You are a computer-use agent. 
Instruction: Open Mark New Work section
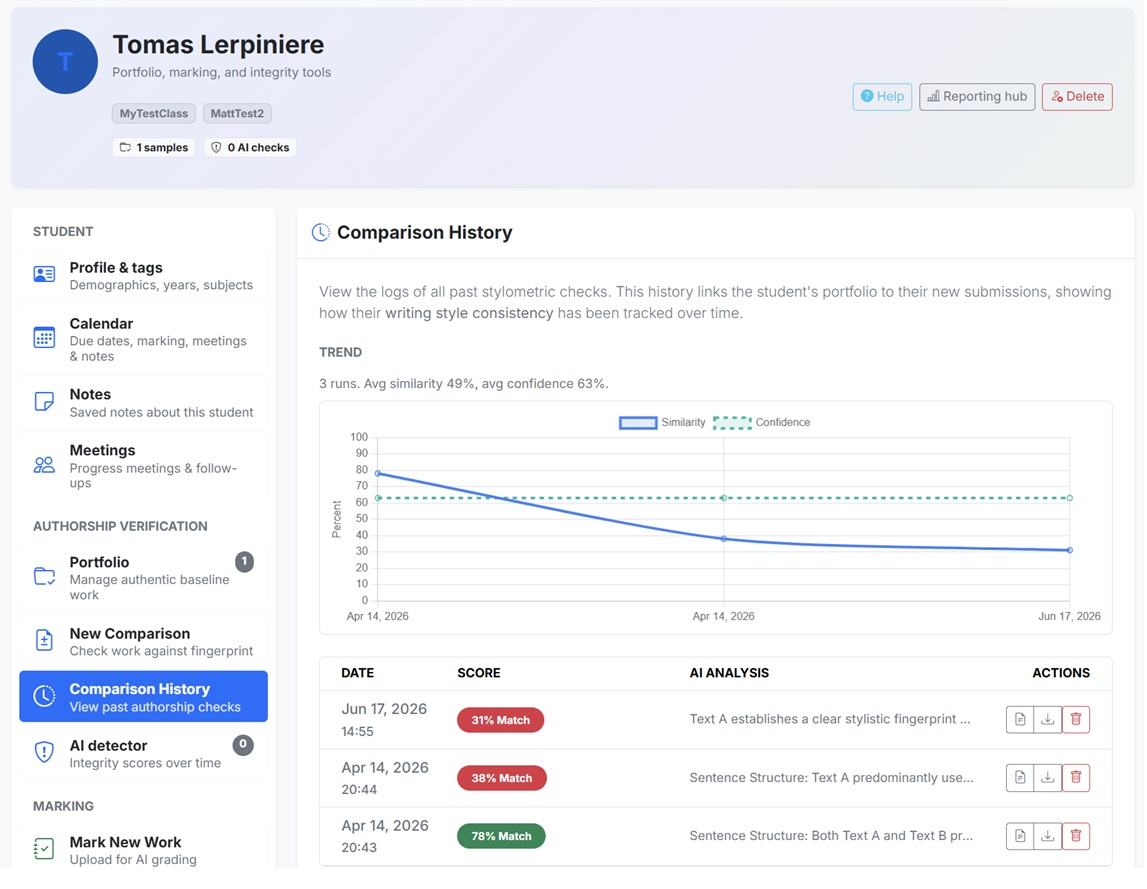(x=143, y=849)
